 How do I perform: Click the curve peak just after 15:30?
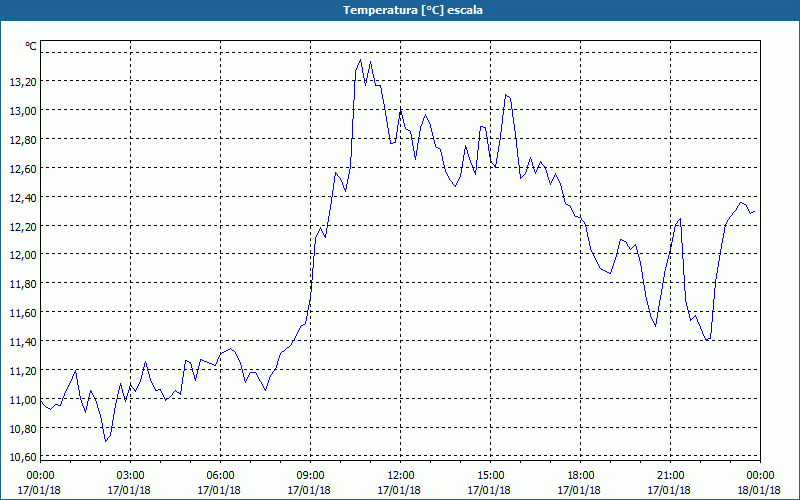click(506, 94)
